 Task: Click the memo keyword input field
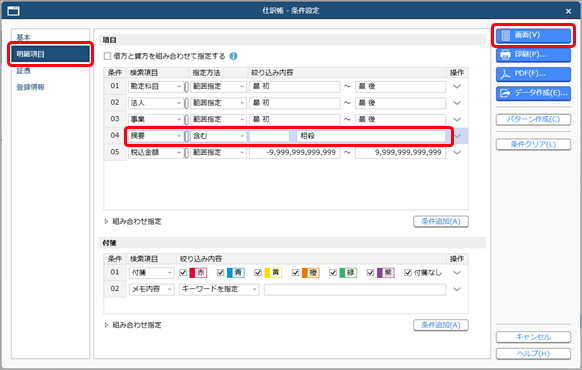[x=355, y=289]
